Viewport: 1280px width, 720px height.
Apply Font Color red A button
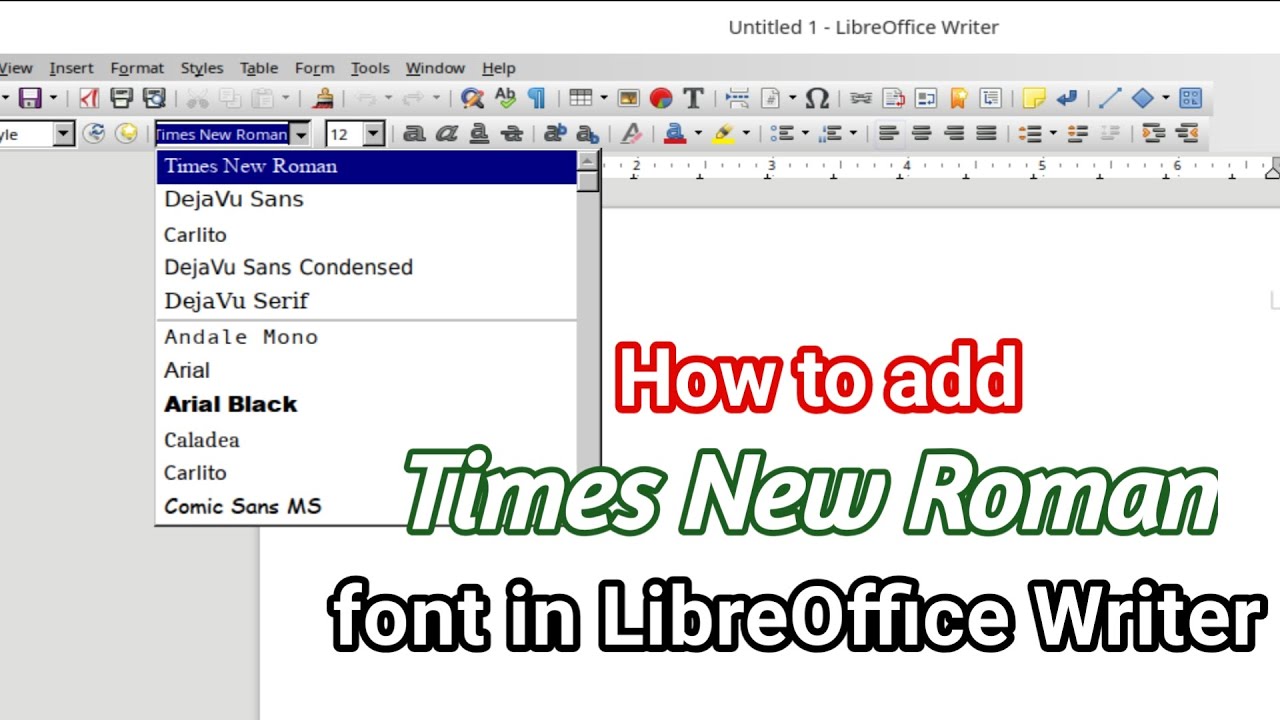pyautogui.click(x=675, y=133)
